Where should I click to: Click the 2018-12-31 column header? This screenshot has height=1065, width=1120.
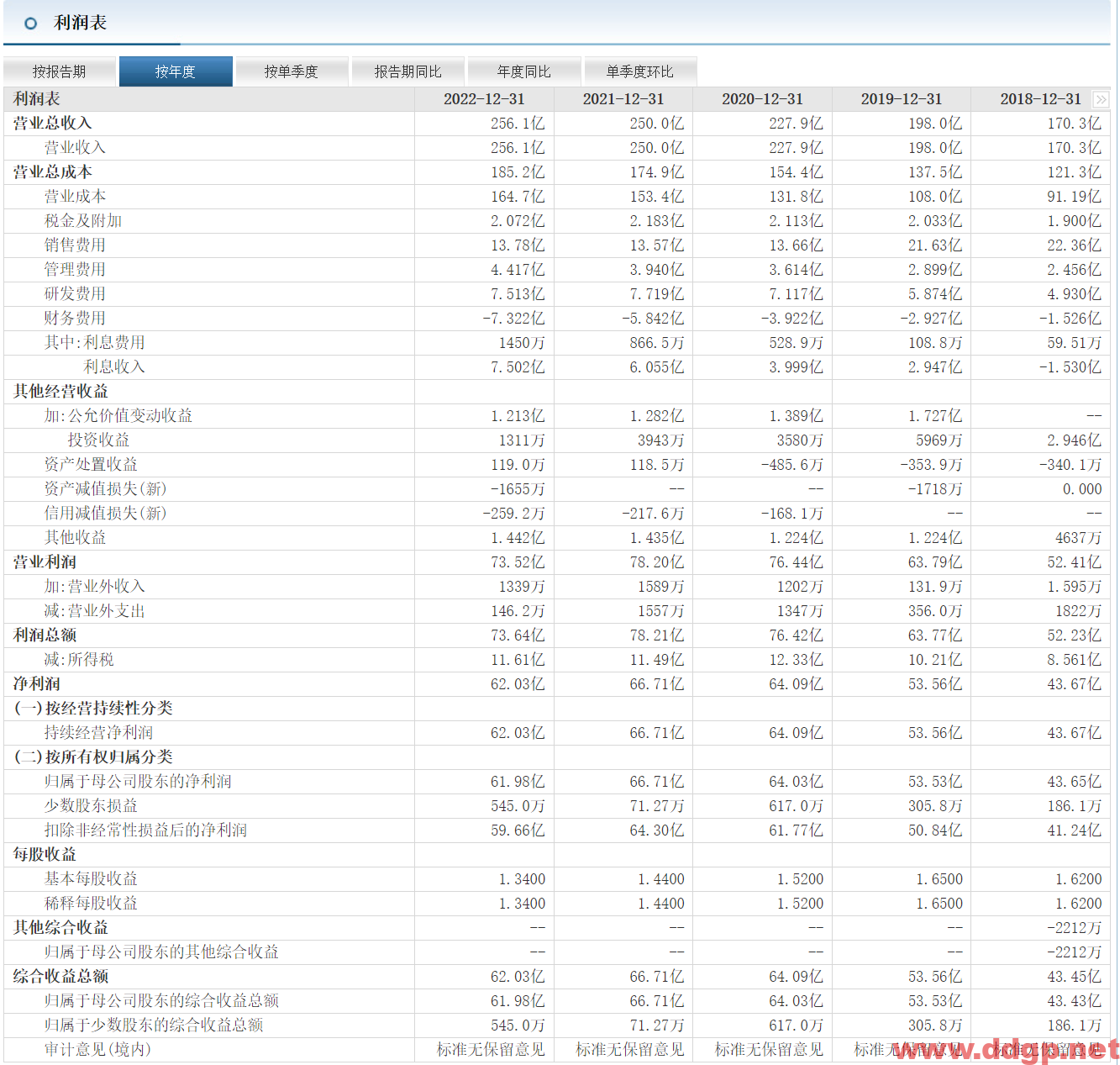pyautogui.click(x=1040, y=99)
